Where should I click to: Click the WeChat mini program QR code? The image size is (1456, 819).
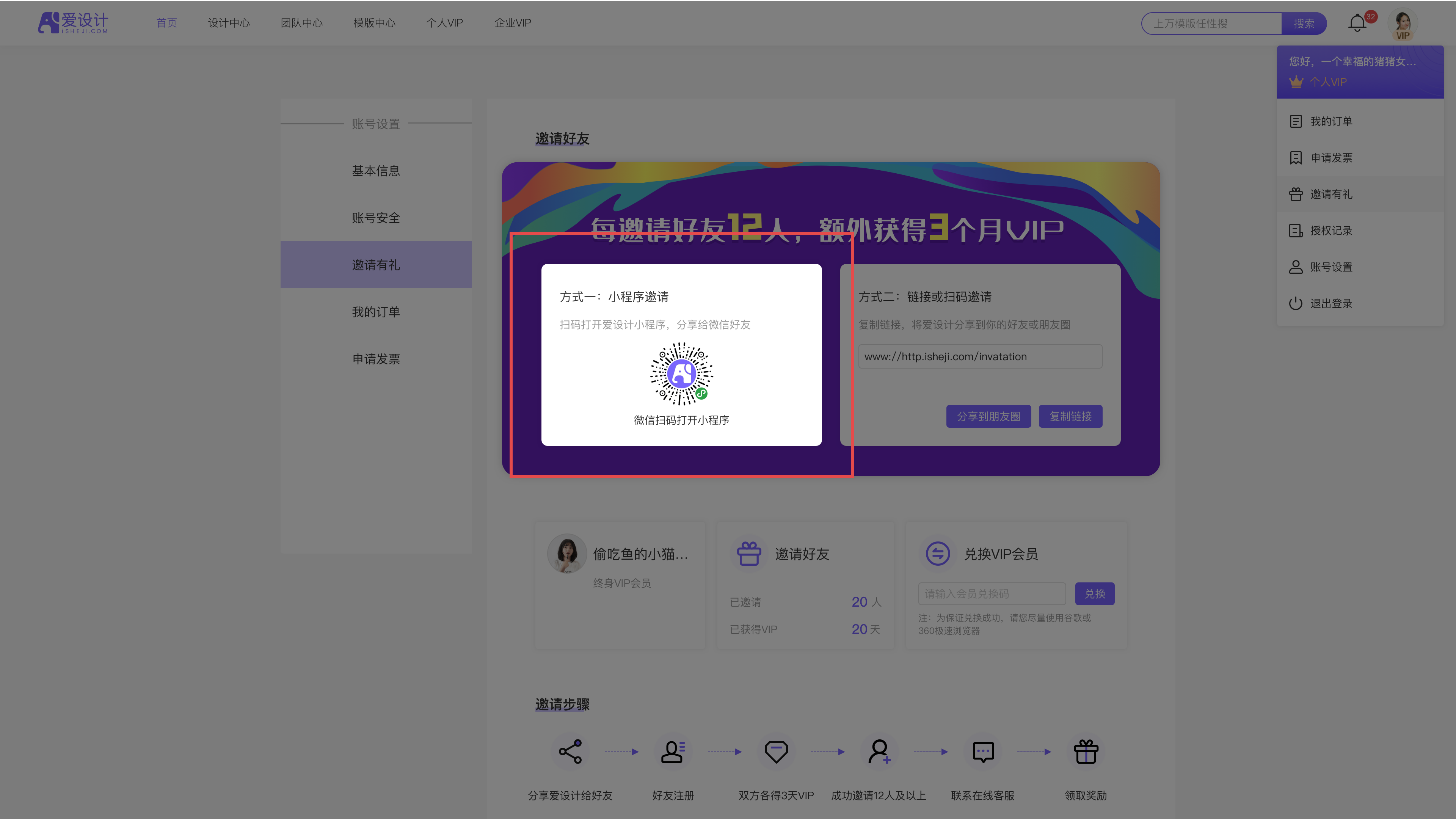681,373
